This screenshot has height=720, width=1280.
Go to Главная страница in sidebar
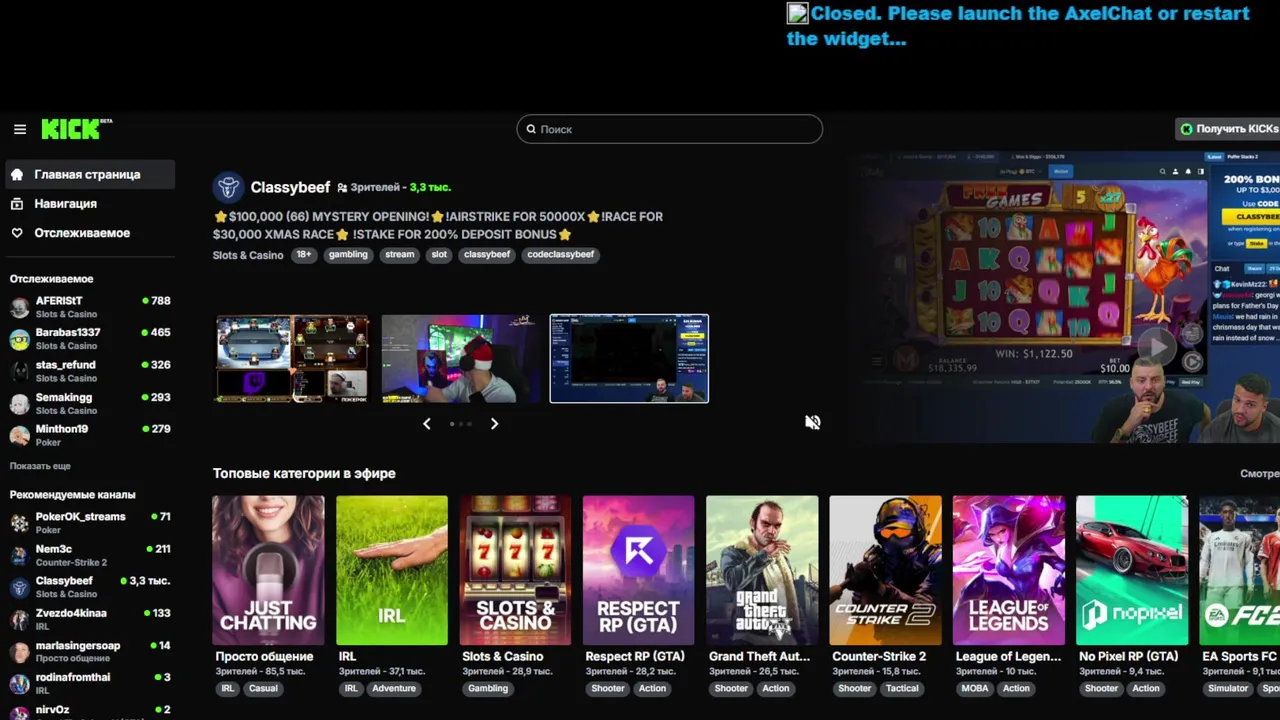pos(90,174)
